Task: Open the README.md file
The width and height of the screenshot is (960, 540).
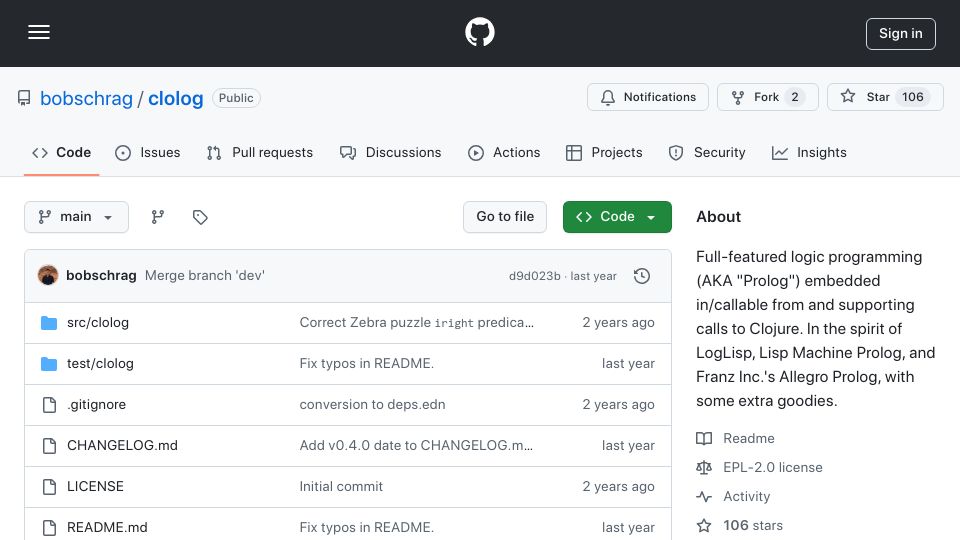Action: 107,528
